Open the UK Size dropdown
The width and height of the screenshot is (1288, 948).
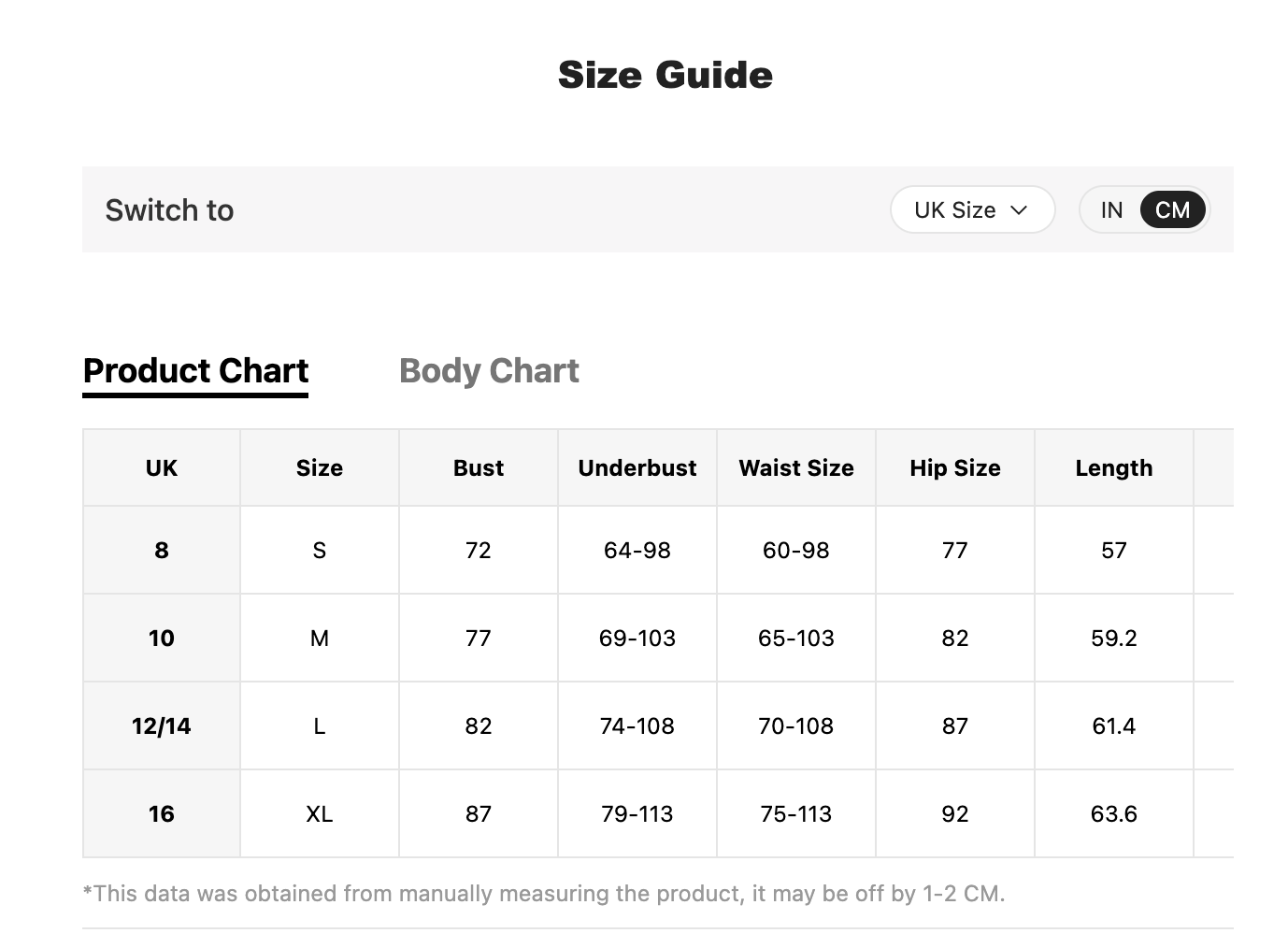pos(972,209)
